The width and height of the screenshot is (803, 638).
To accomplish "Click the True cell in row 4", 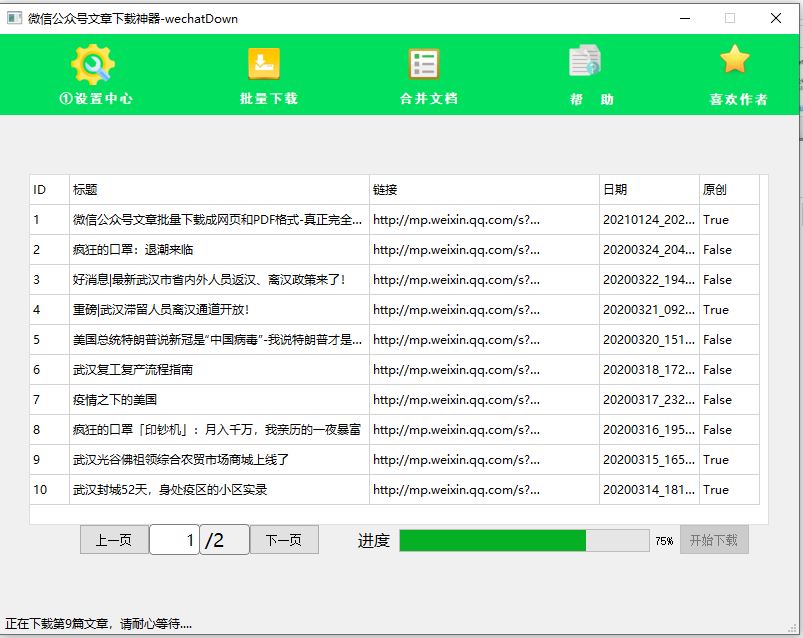I will pyautogui.click(x=729, y=310).
